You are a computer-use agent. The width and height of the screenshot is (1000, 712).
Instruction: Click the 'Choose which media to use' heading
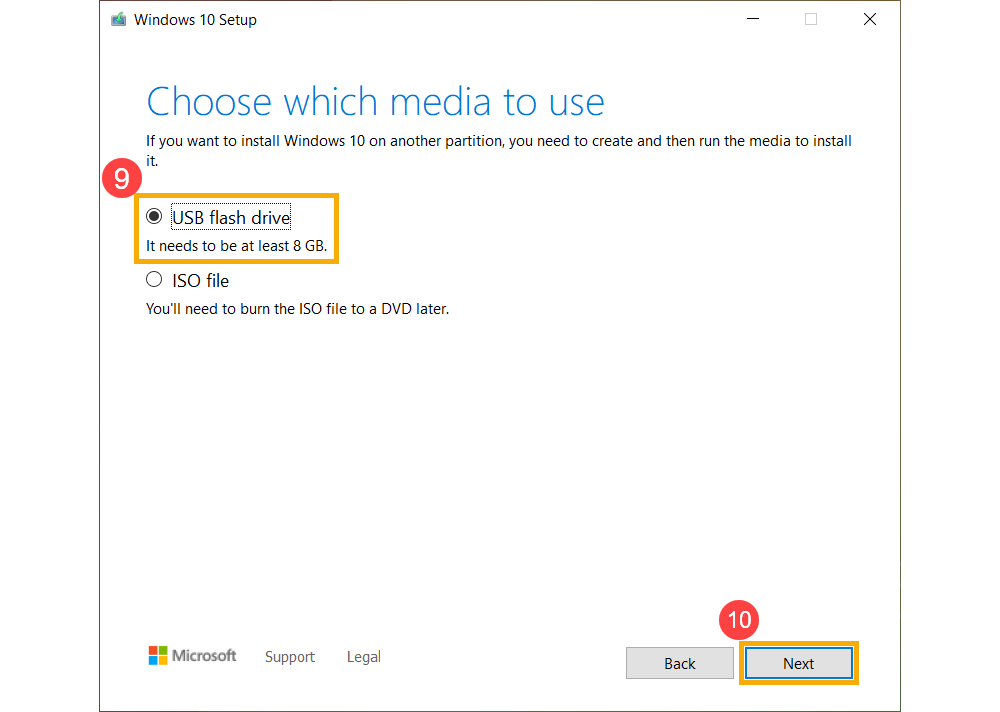pos(376,102)
